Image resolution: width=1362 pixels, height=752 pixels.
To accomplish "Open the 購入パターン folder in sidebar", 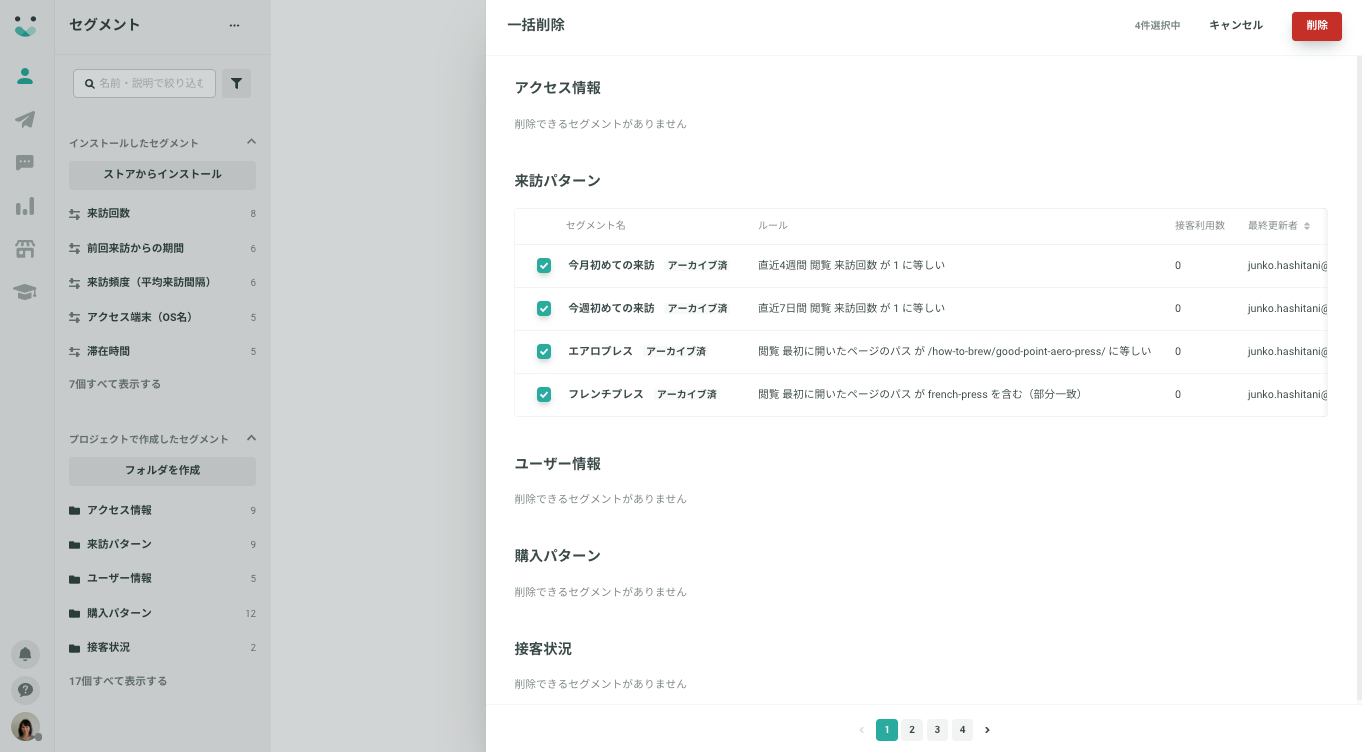I will pos(162,613).
